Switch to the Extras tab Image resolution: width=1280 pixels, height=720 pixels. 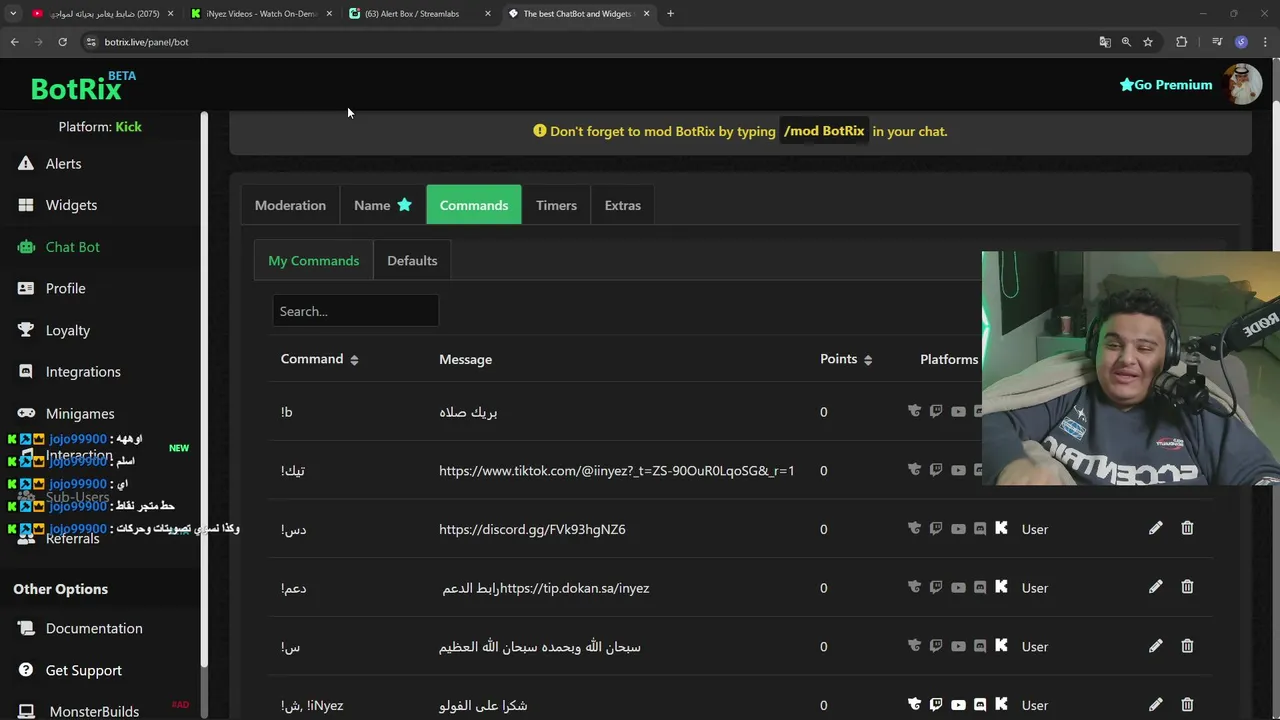coord(622,205)
